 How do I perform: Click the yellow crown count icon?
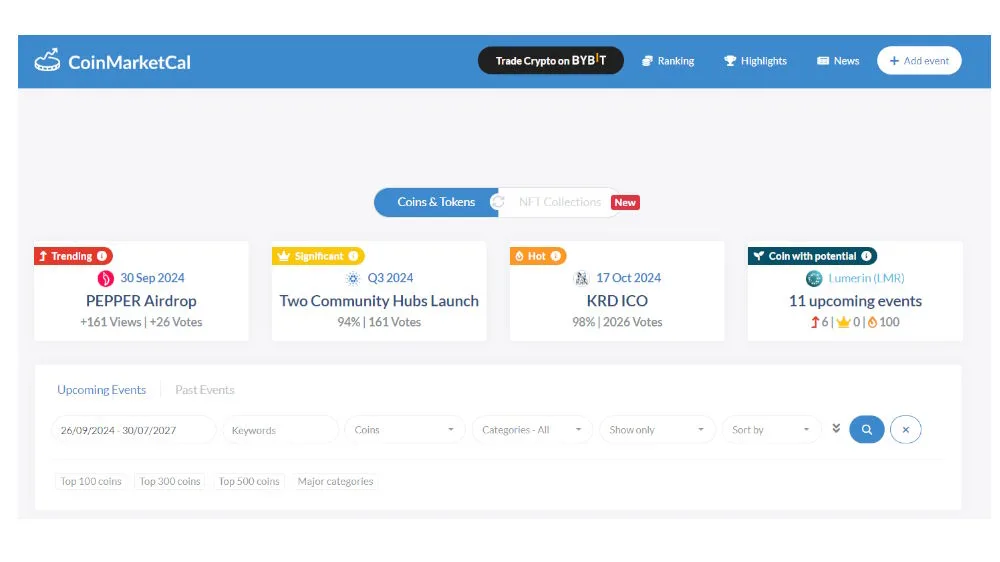tap(843, 322)
